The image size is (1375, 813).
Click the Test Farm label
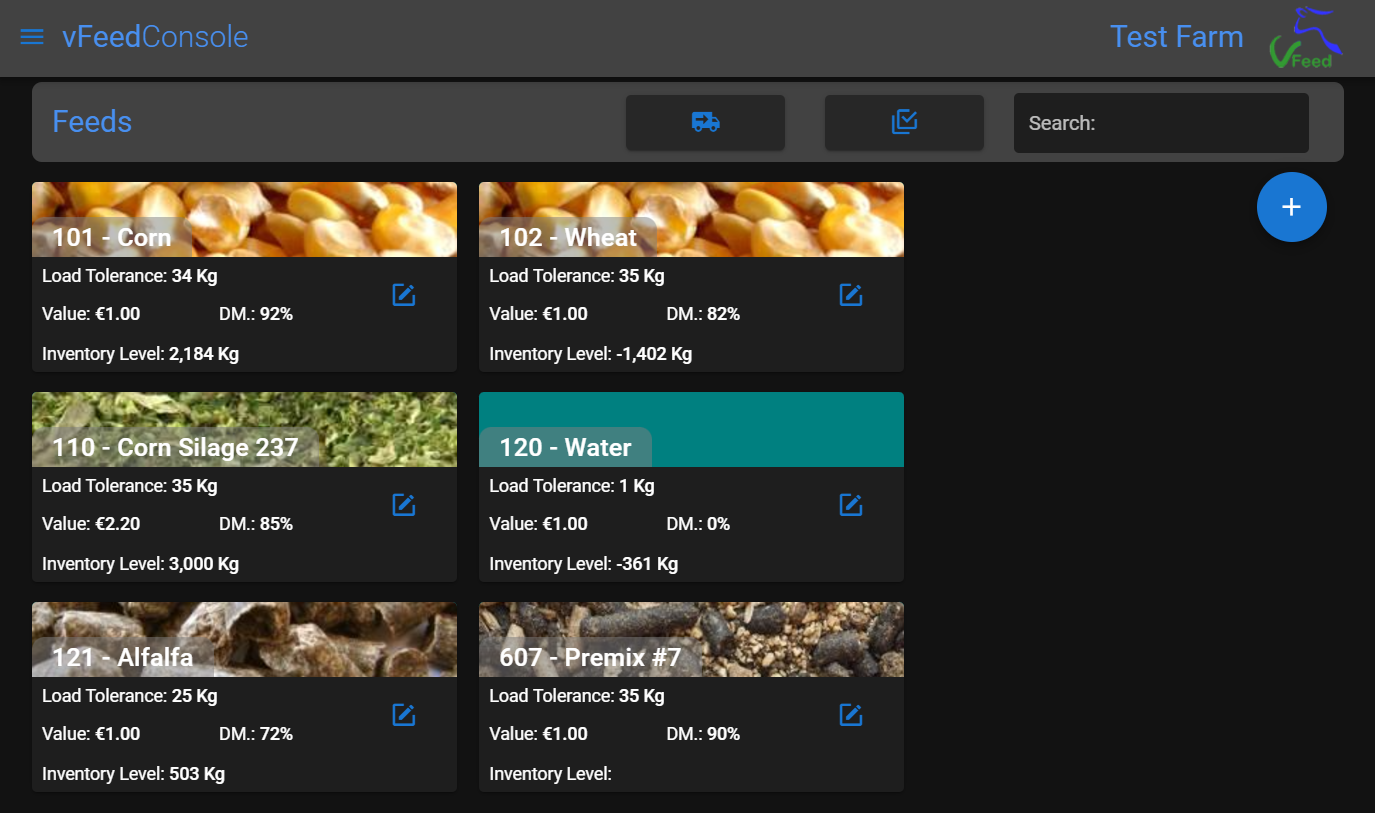coord(1177,37)
